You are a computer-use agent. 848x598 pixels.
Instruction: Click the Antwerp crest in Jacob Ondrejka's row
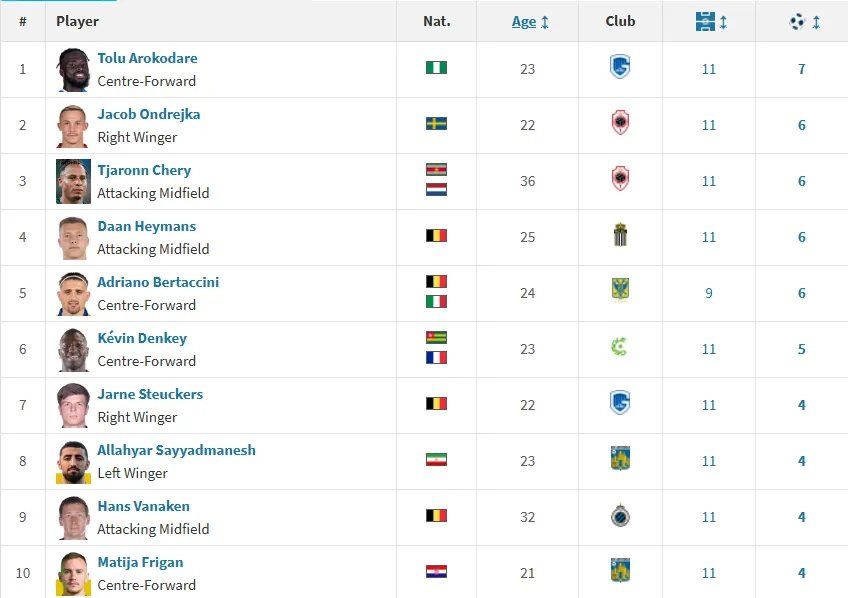(x=620, y=123)
